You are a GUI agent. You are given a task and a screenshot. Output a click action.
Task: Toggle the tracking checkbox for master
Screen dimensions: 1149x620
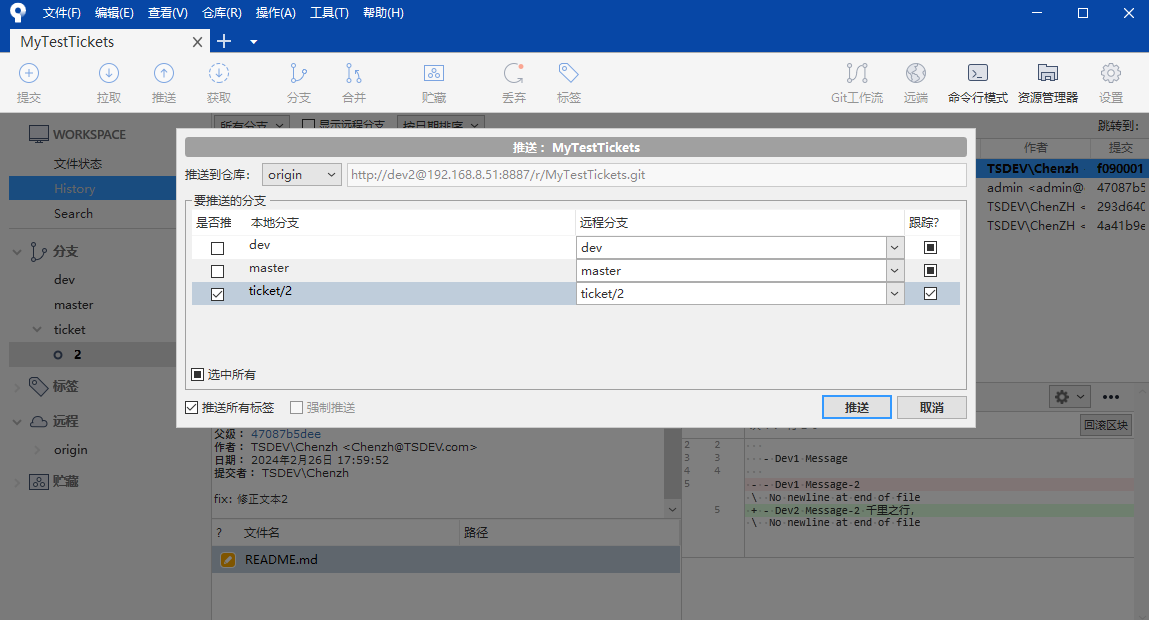coord(931,270)
